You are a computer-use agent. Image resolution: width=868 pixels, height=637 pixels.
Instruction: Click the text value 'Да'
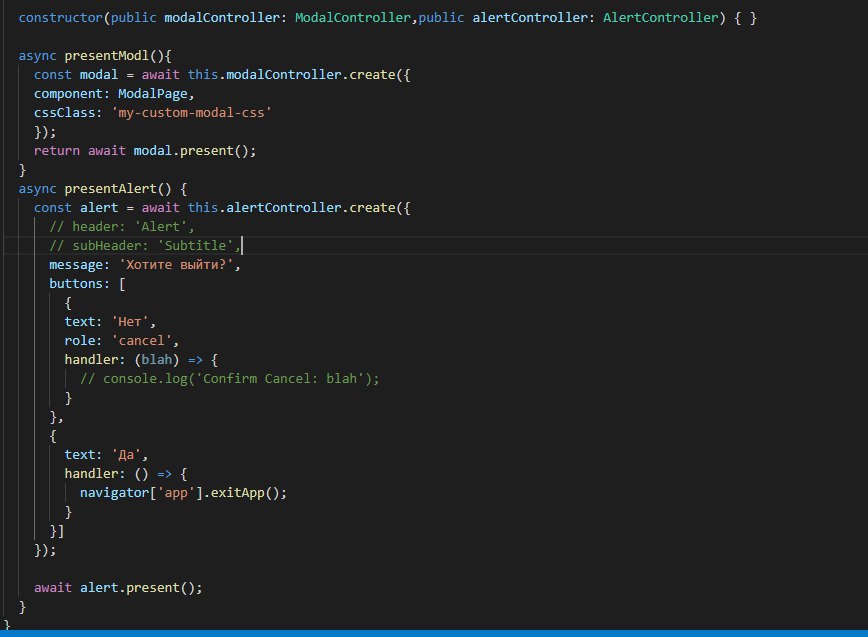[x=126, y=455]
